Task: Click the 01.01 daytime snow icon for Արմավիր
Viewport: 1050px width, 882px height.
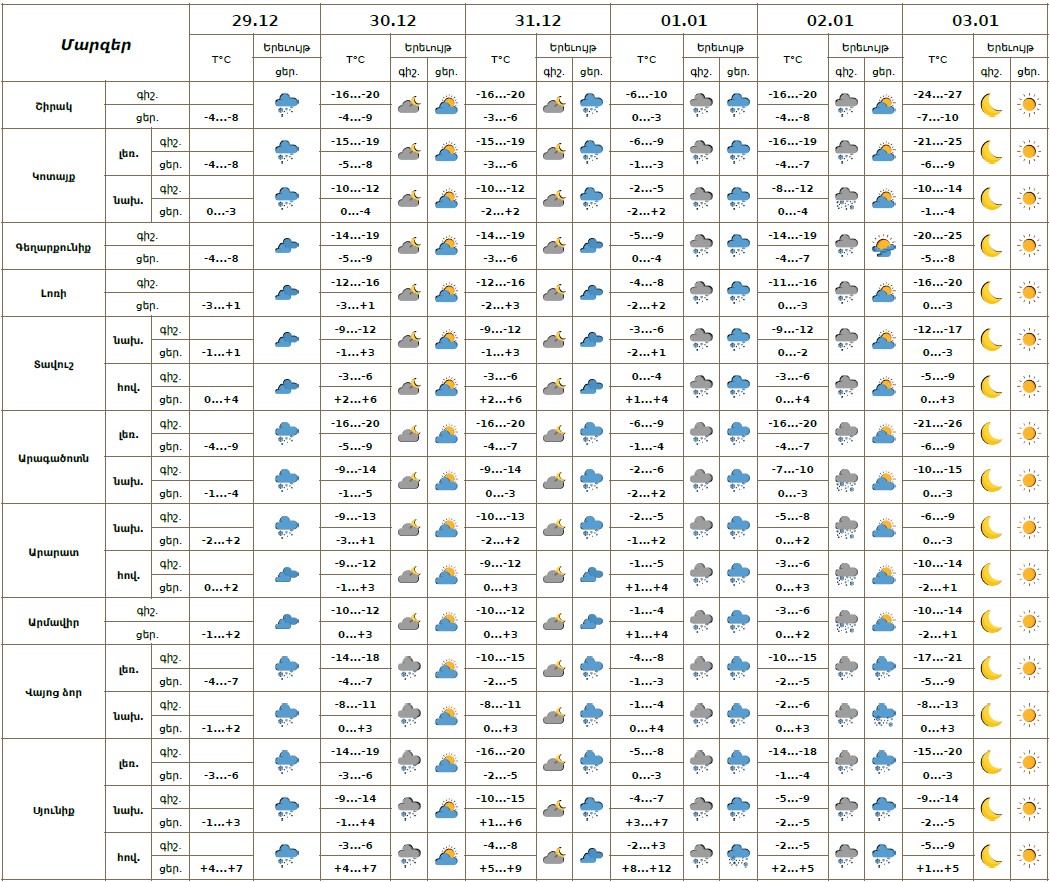Action: 738,622
